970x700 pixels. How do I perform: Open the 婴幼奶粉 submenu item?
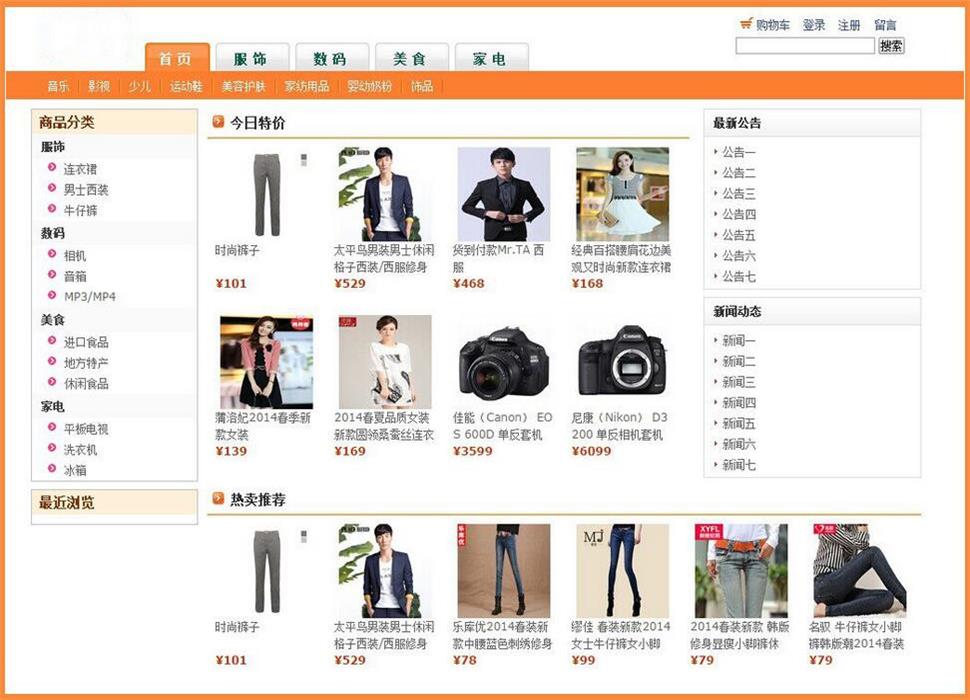click(370, 86)
